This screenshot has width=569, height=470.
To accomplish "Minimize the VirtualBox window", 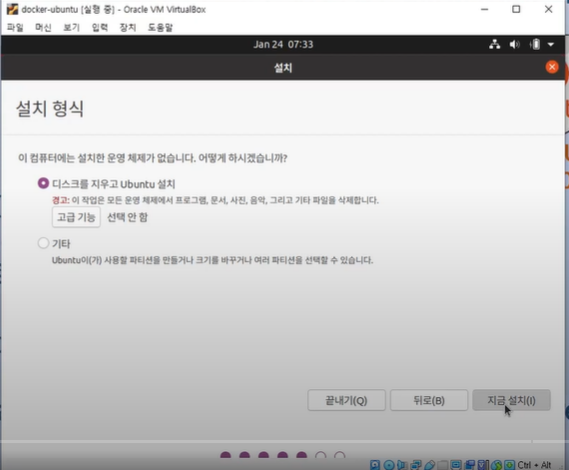I will [484, 9].
